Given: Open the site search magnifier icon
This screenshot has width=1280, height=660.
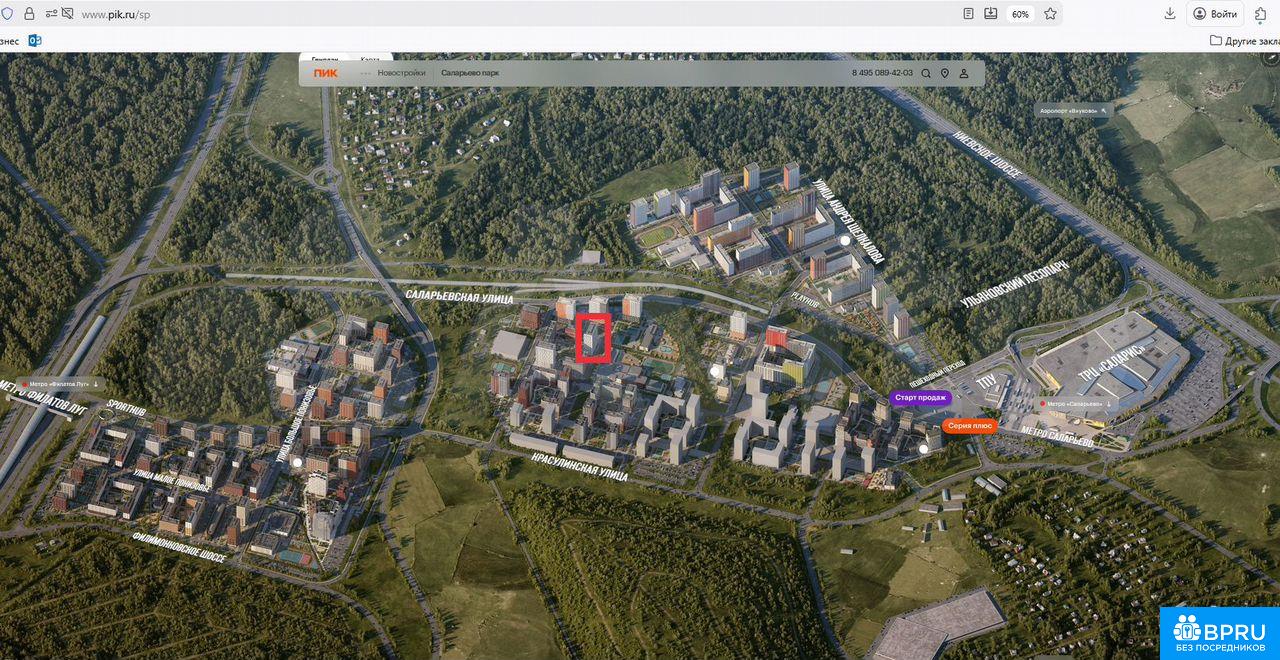Looking at the screenshot, I should point(926,73).
